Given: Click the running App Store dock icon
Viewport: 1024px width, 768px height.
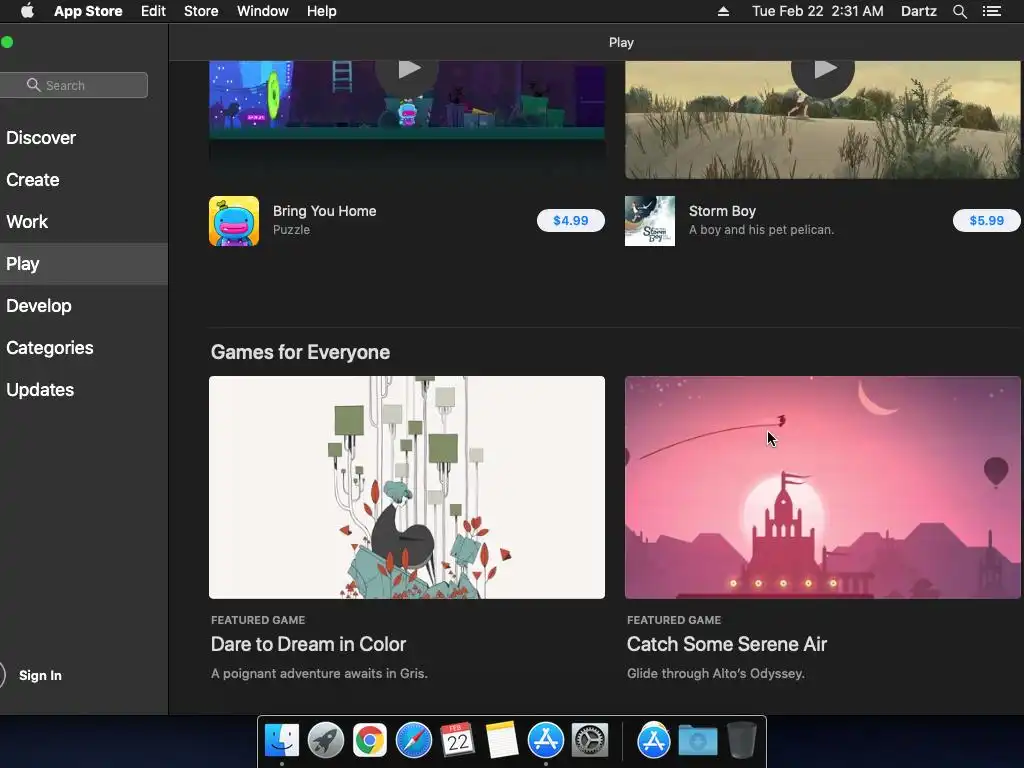Looking at the screenshot, I should pyautogui.click(x=545, y=741).
